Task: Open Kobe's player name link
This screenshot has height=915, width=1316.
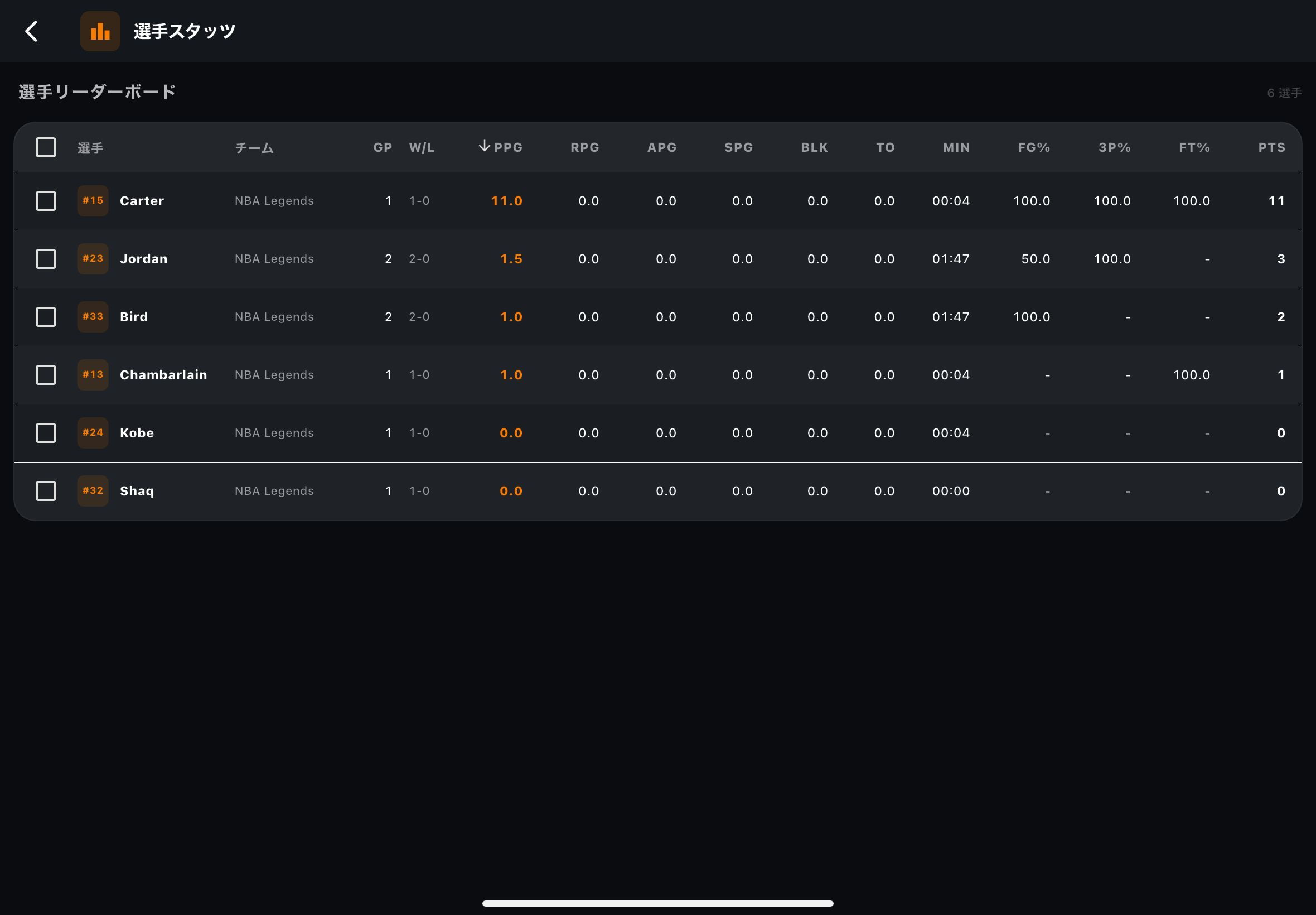Action: [137, 433]
